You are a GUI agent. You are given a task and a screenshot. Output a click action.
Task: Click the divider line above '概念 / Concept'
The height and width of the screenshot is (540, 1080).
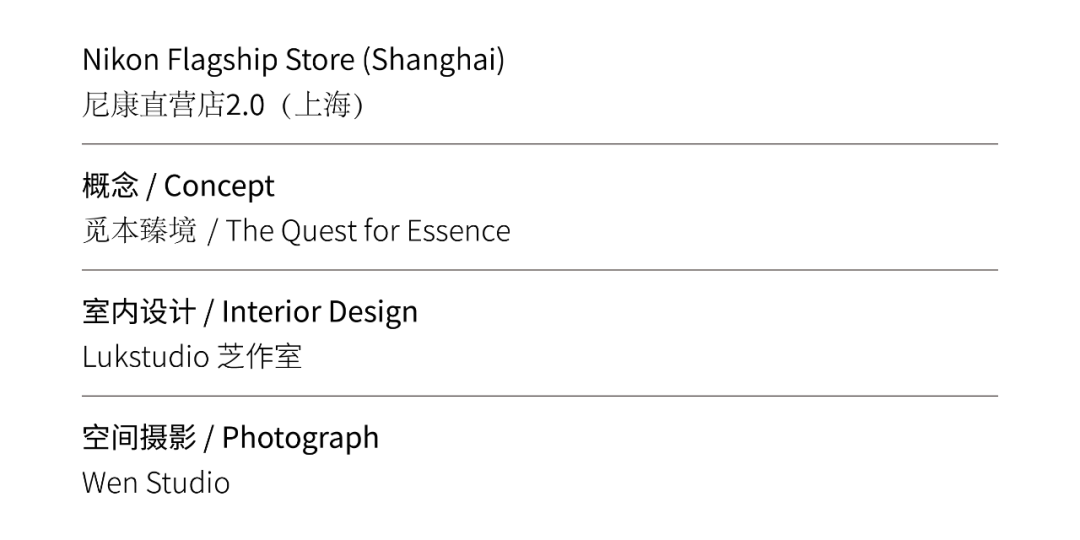(x=540, y=144)
